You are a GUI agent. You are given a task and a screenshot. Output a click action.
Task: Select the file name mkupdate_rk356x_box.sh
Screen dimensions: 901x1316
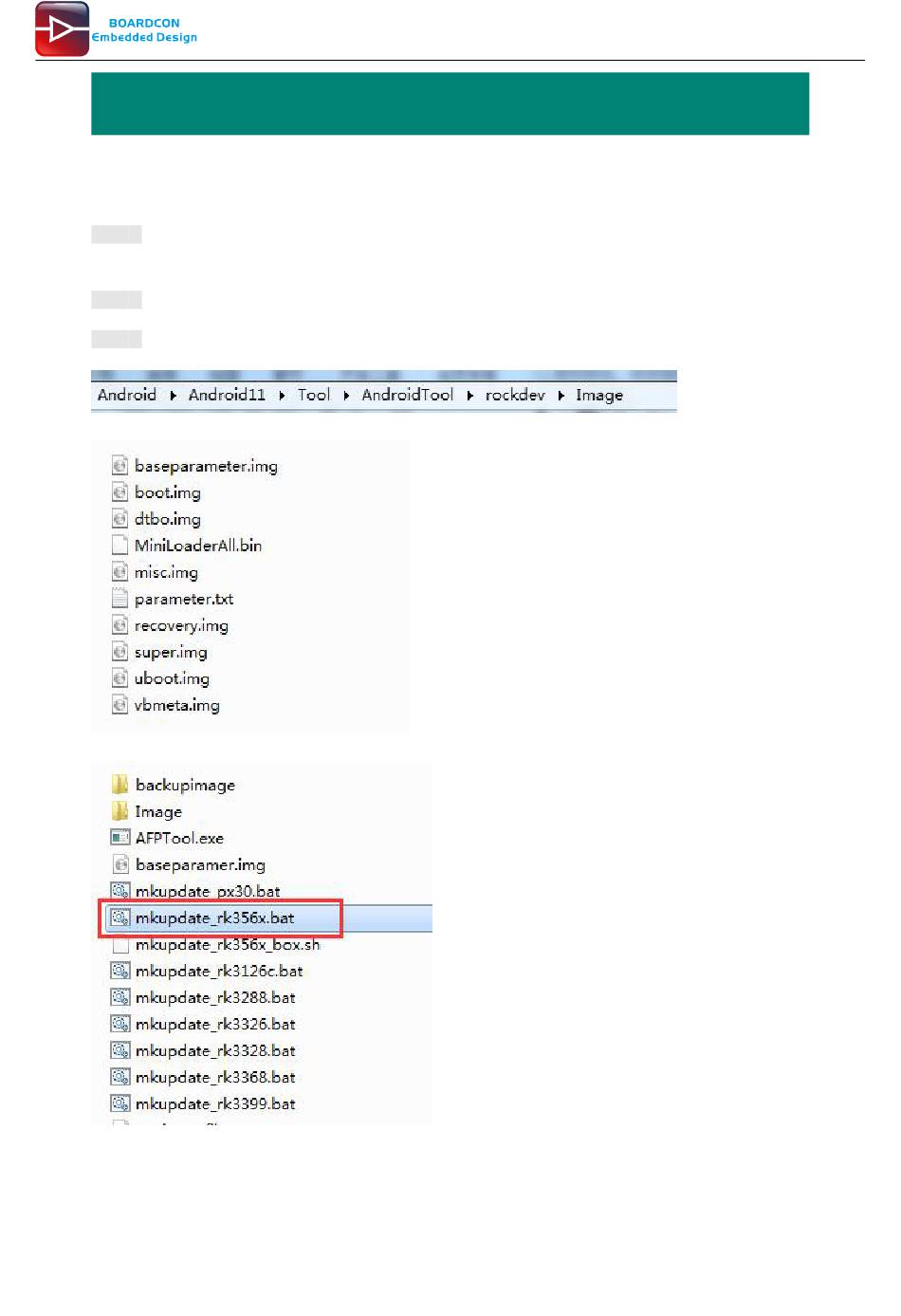228,944
